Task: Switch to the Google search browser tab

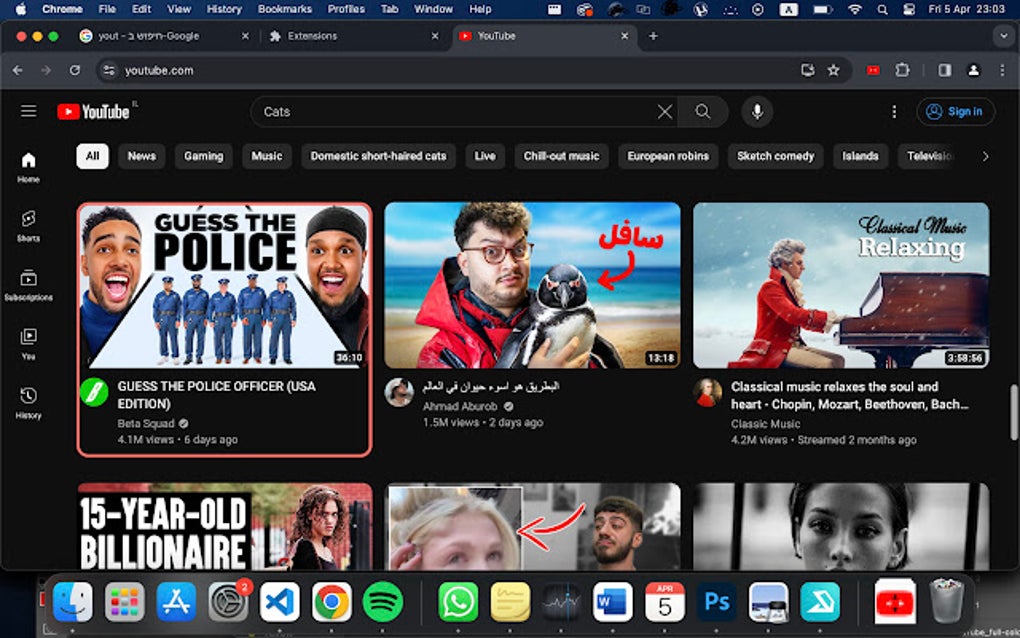Action: pos(163,36)
